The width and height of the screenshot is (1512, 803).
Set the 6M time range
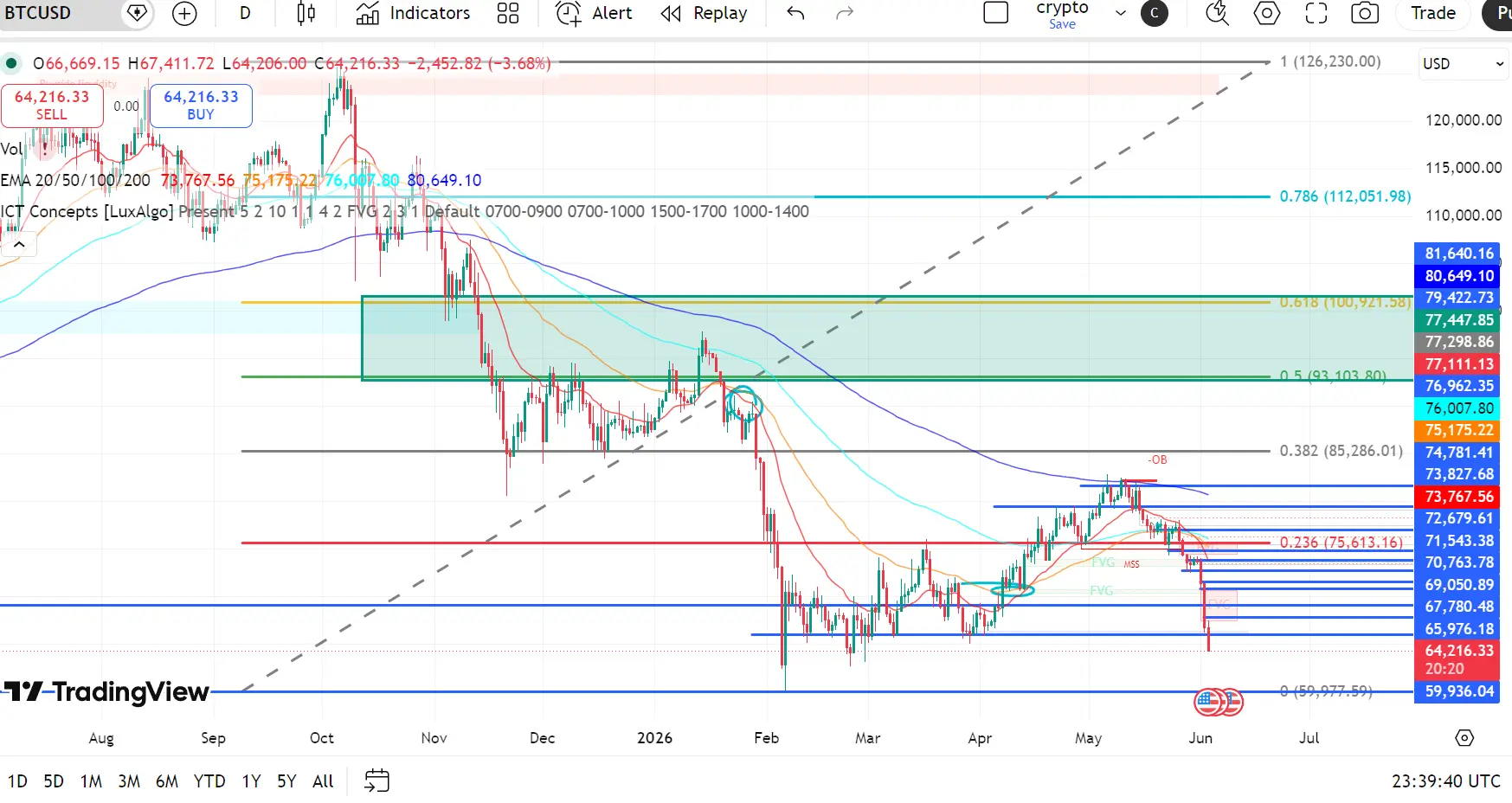coord(167,781)
